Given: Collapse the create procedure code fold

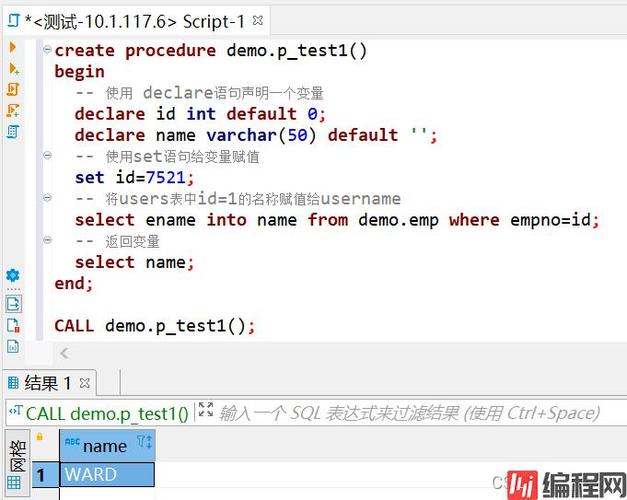Looking at the screenshot, I should tap(47, 49).
